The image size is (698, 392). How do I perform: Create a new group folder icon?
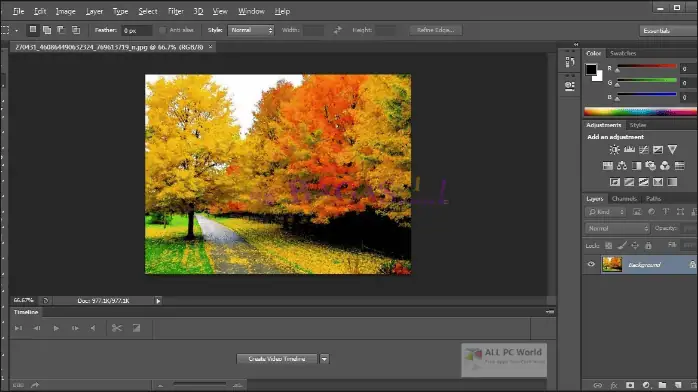662,385
